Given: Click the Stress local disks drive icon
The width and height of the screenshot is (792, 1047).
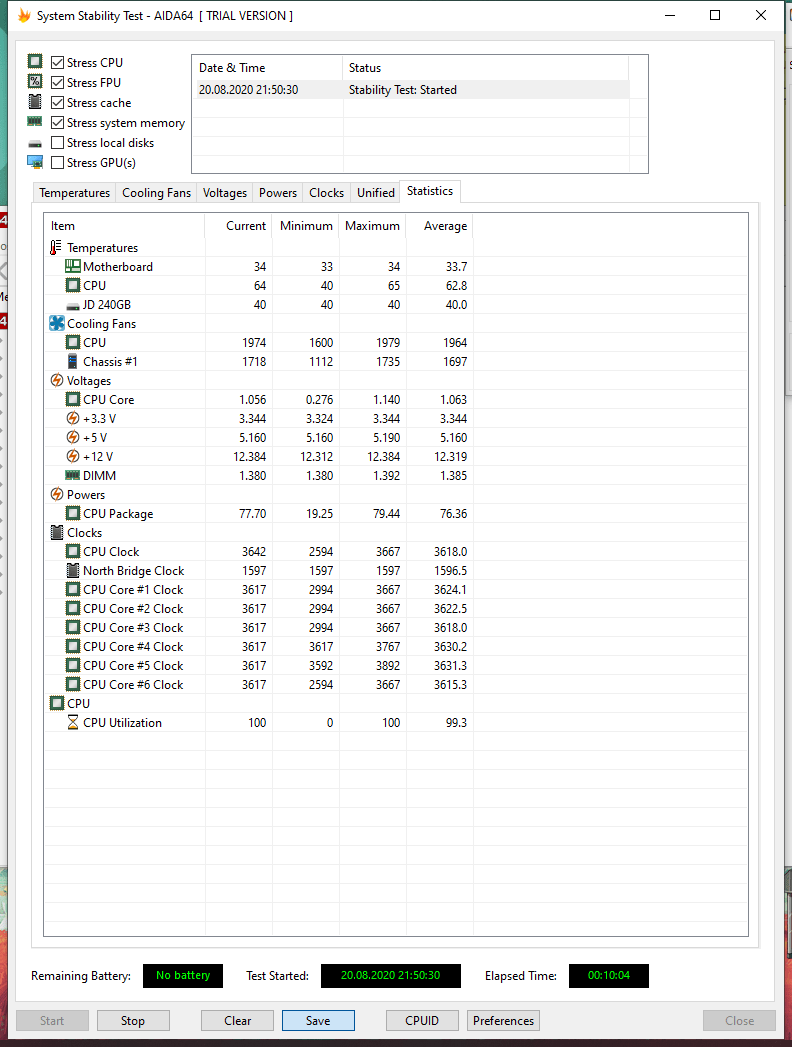Looking at the screenshot, I should (35, 144).
